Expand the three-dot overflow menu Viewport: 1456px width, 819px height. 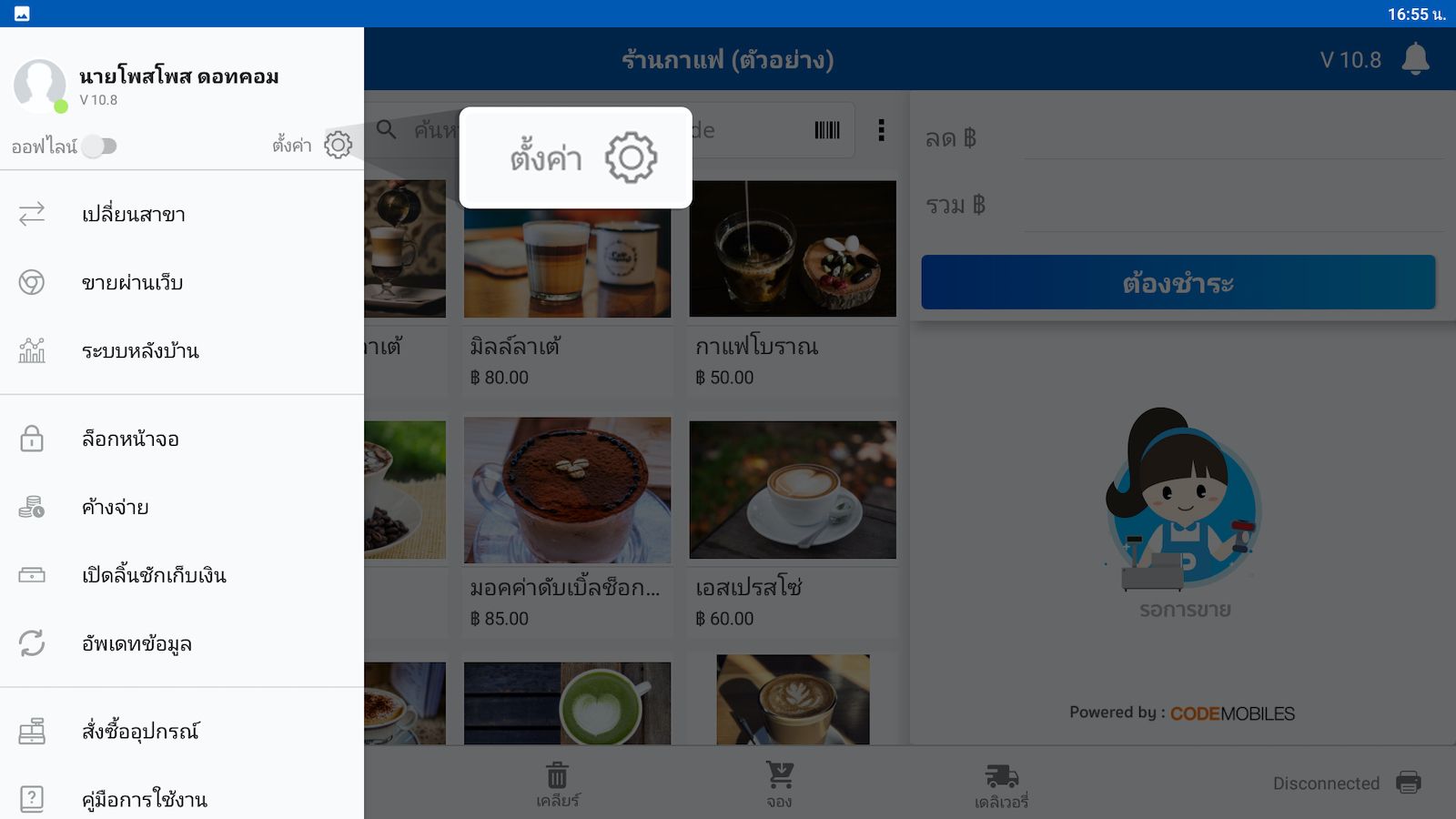click(881, 130)
